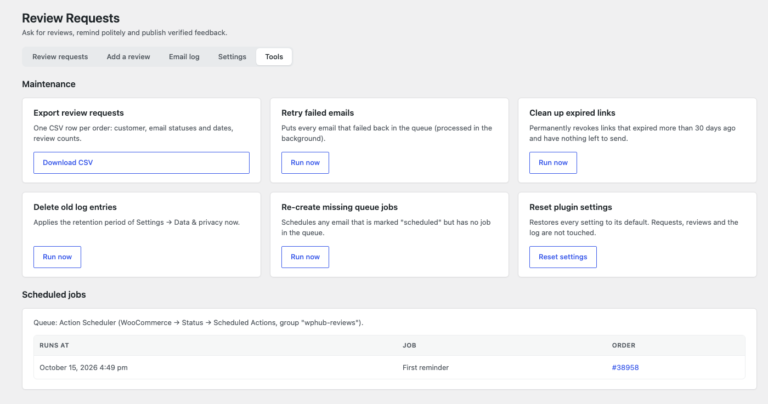Select the Tools tab
Viewport: 768px width, 404px height.
tap(274, 57)
